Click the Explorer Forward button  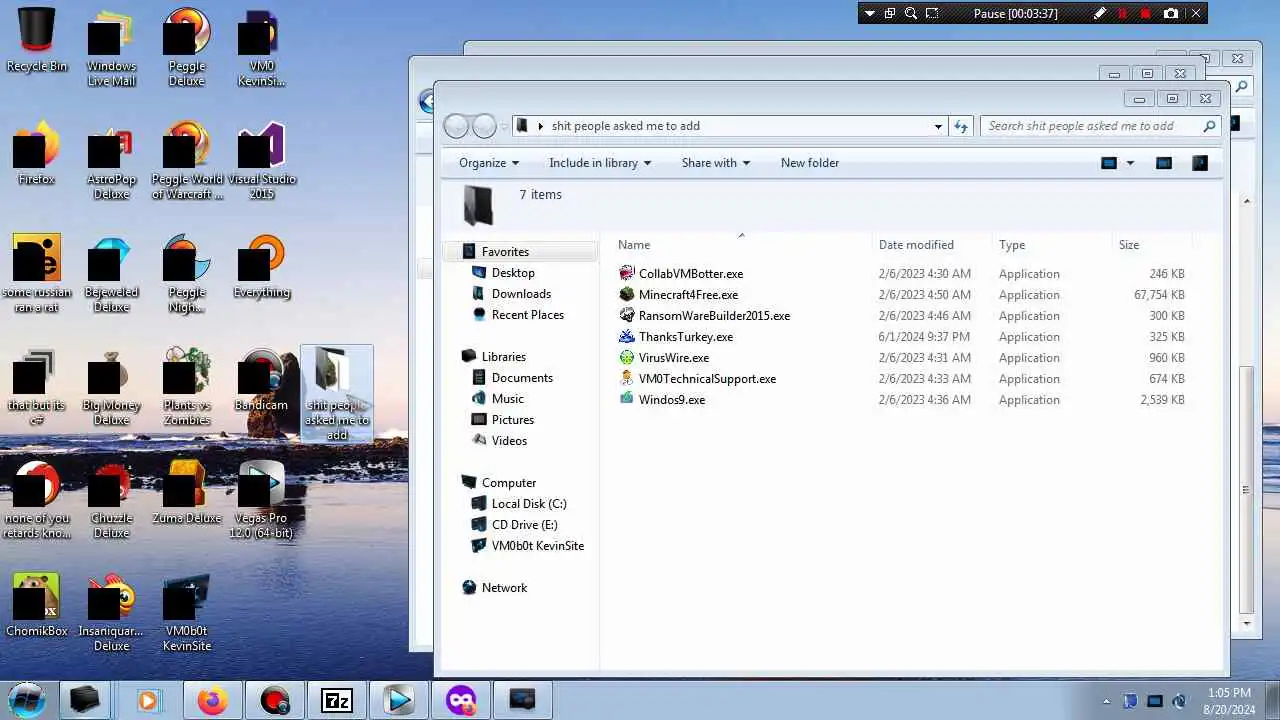[485, 126]
